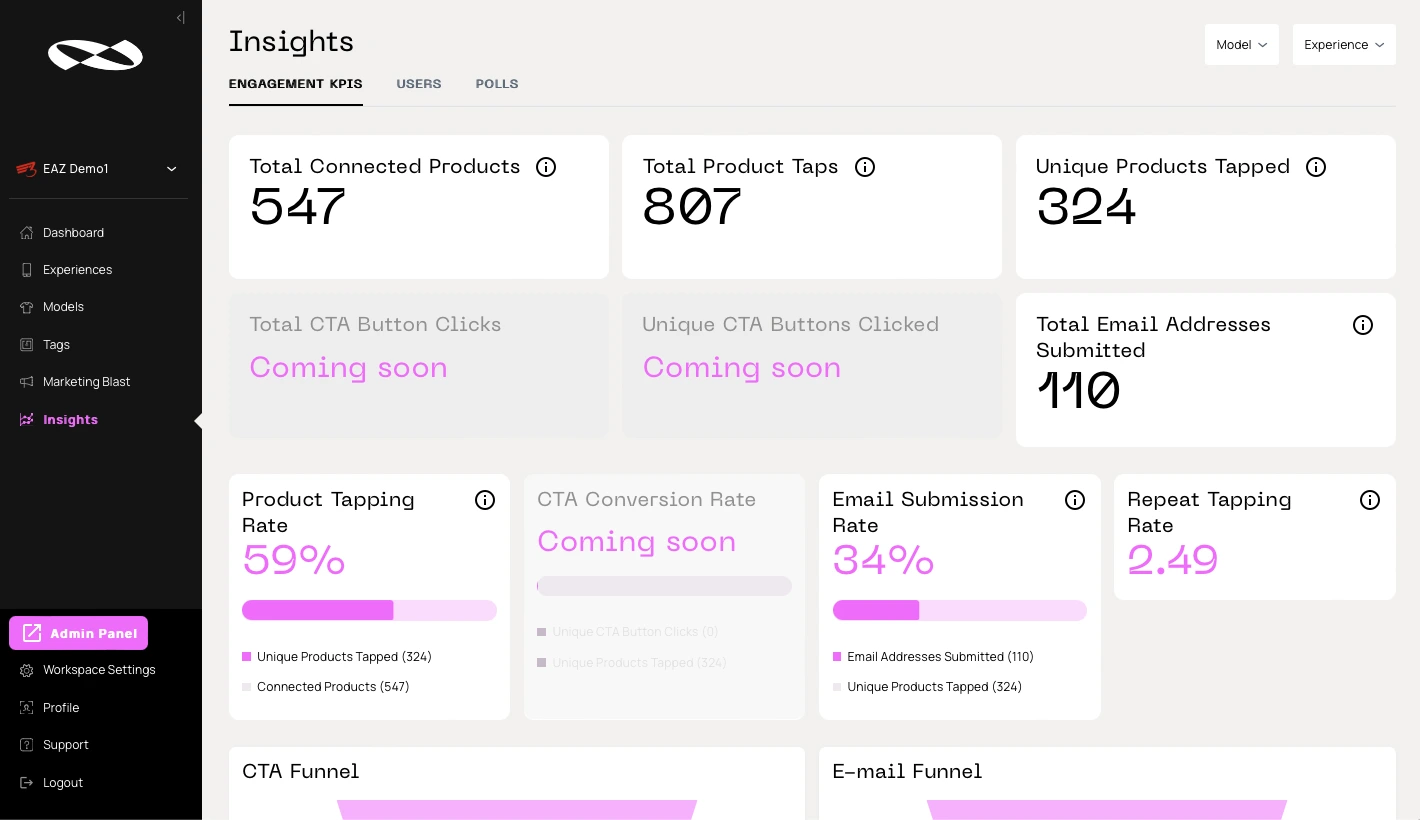
Task: Select the Marketing Blast megaphone icon
Action: pos(27,381)
